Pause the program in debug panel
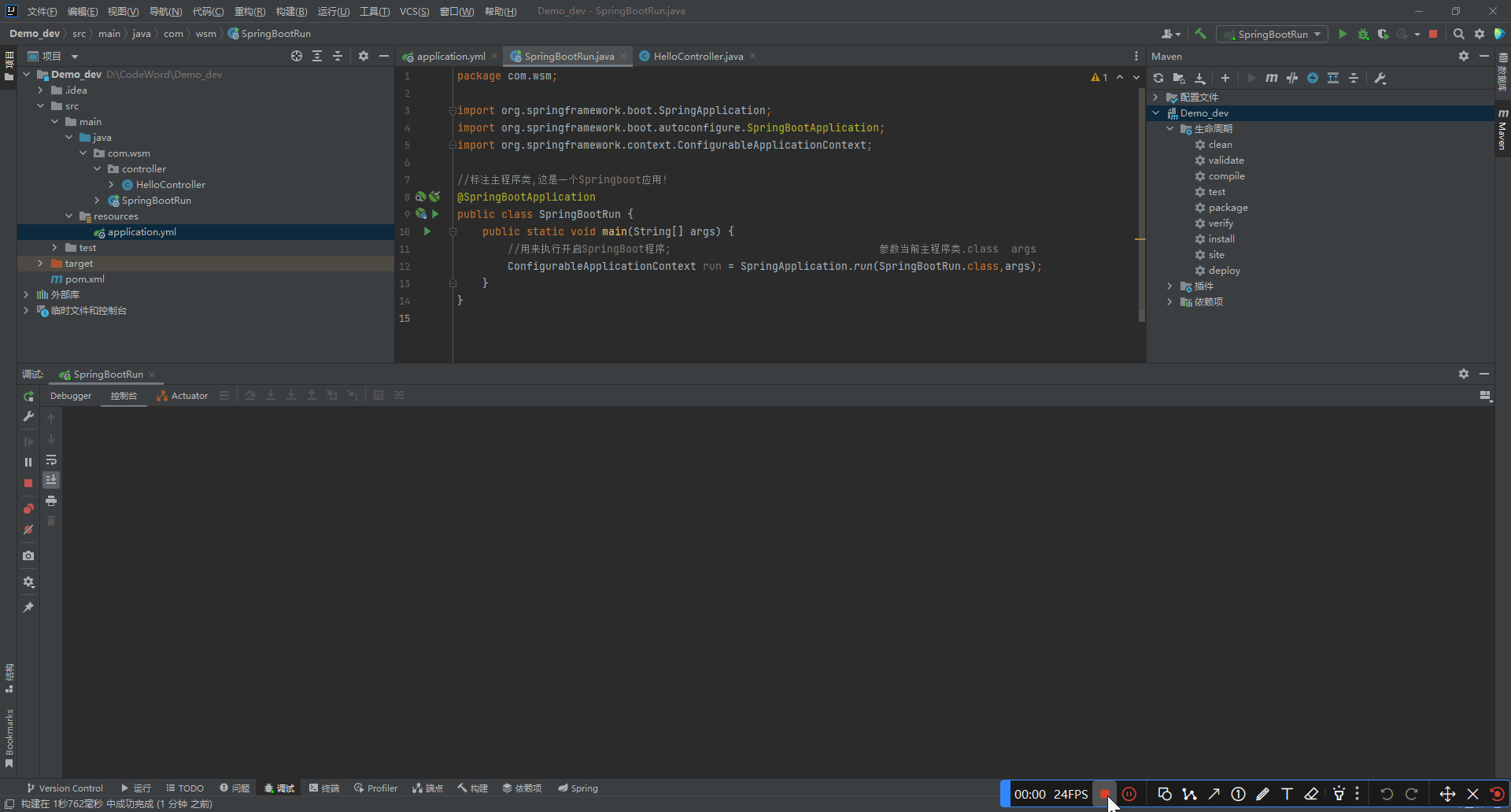 click(28, 463)
